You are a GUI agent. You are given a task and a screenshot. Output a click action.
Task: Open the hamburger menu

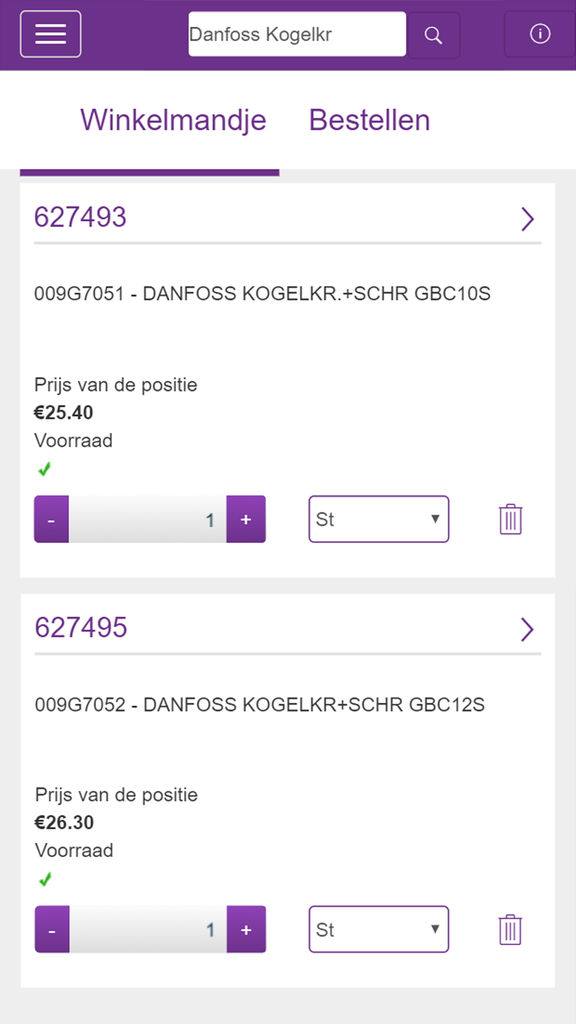click(x=51, y=34)
